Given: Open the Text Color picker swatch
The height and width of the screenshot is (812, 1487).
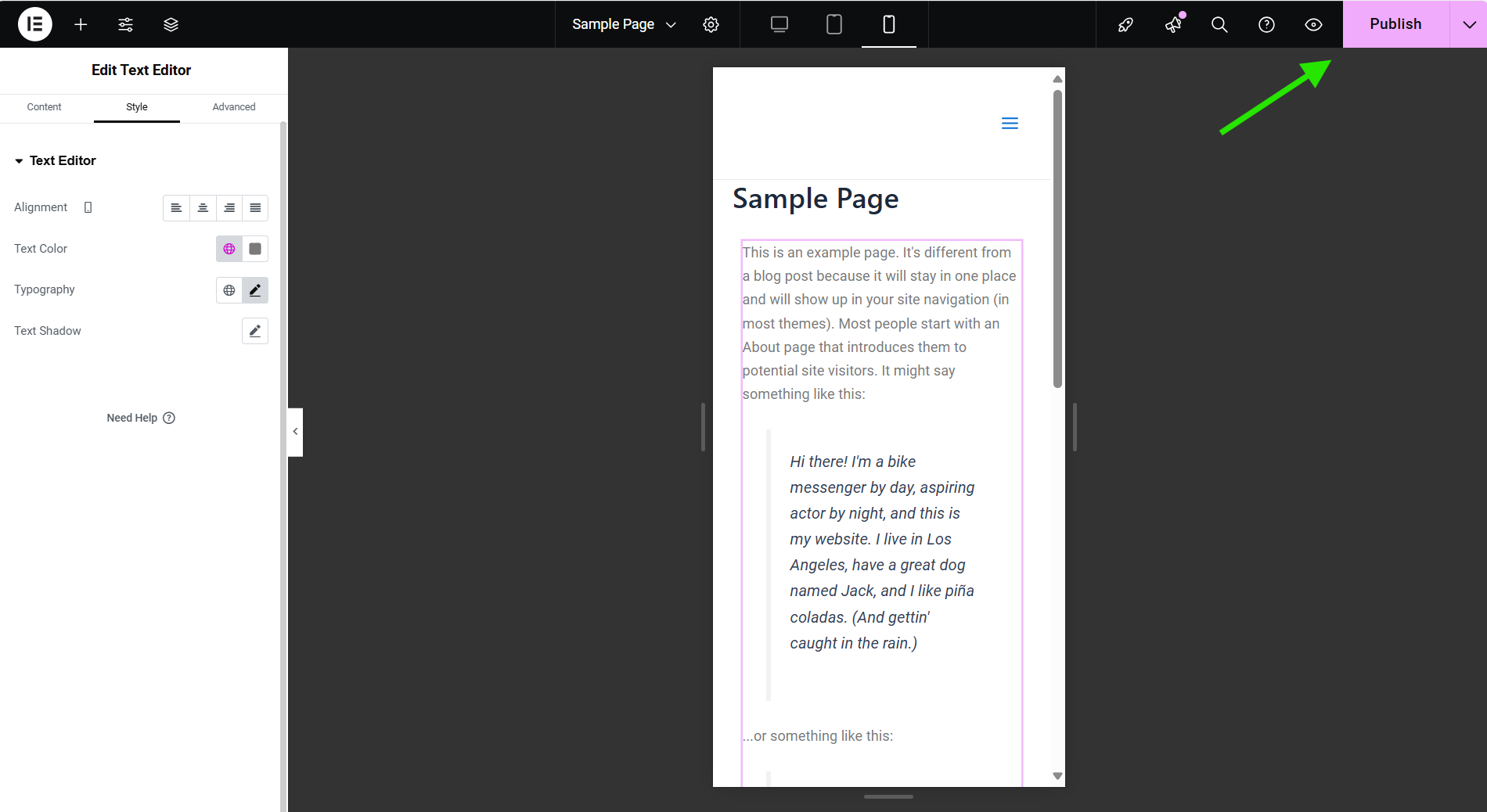Looking at the screenshot, I should click(x=255, y=249).
